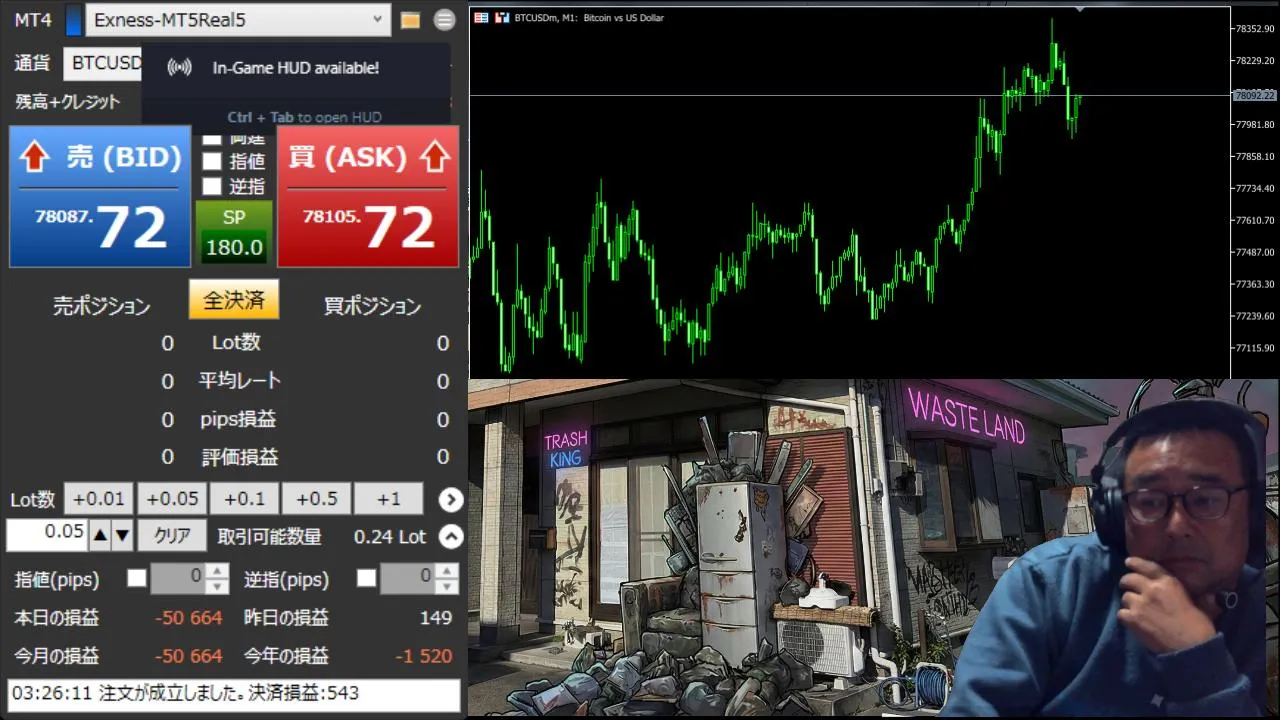Click the 逆指(pips) value field
This screenshot has width=1280, height=720.
click(407, 577)
